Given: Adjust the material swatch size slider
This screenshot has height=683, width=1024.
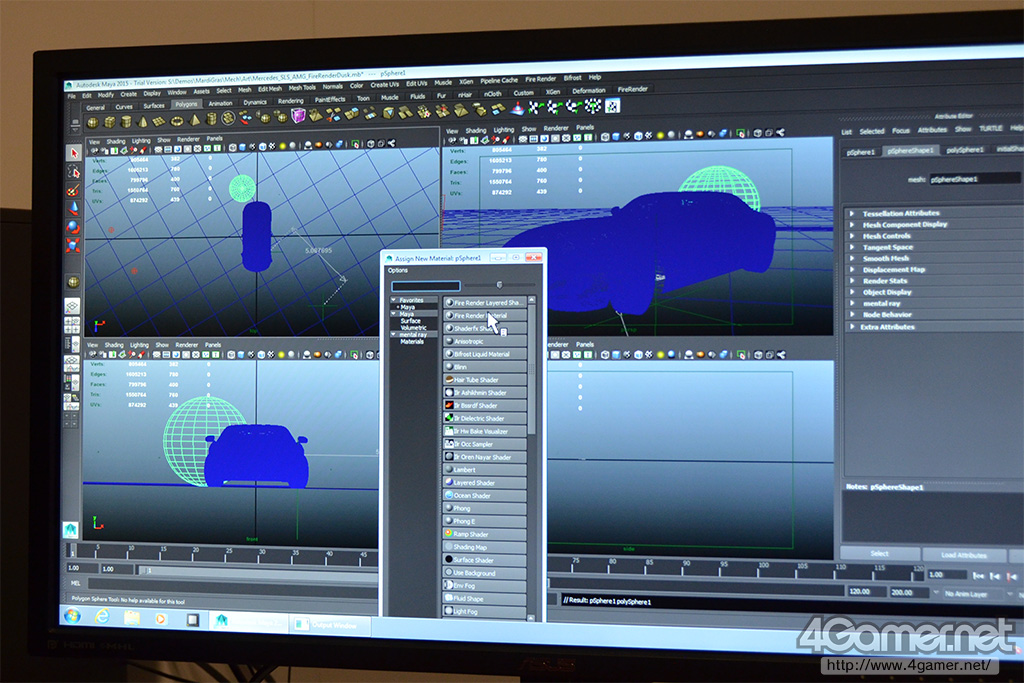Looking at the screenshot, I should tap(499, 285).
